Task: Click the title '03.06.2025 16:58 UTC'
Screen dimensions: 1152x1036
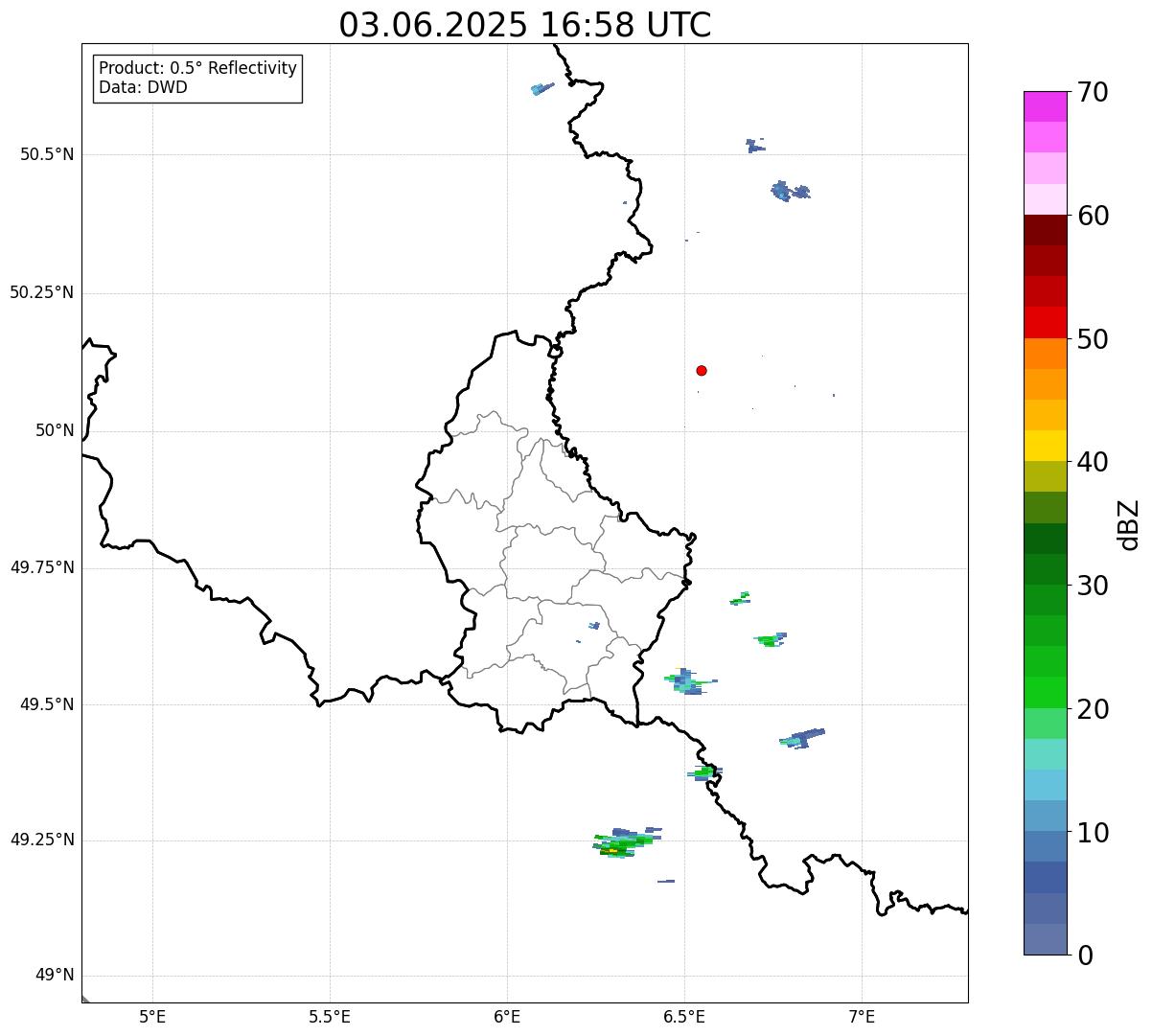Action: (x=525, y=25)
